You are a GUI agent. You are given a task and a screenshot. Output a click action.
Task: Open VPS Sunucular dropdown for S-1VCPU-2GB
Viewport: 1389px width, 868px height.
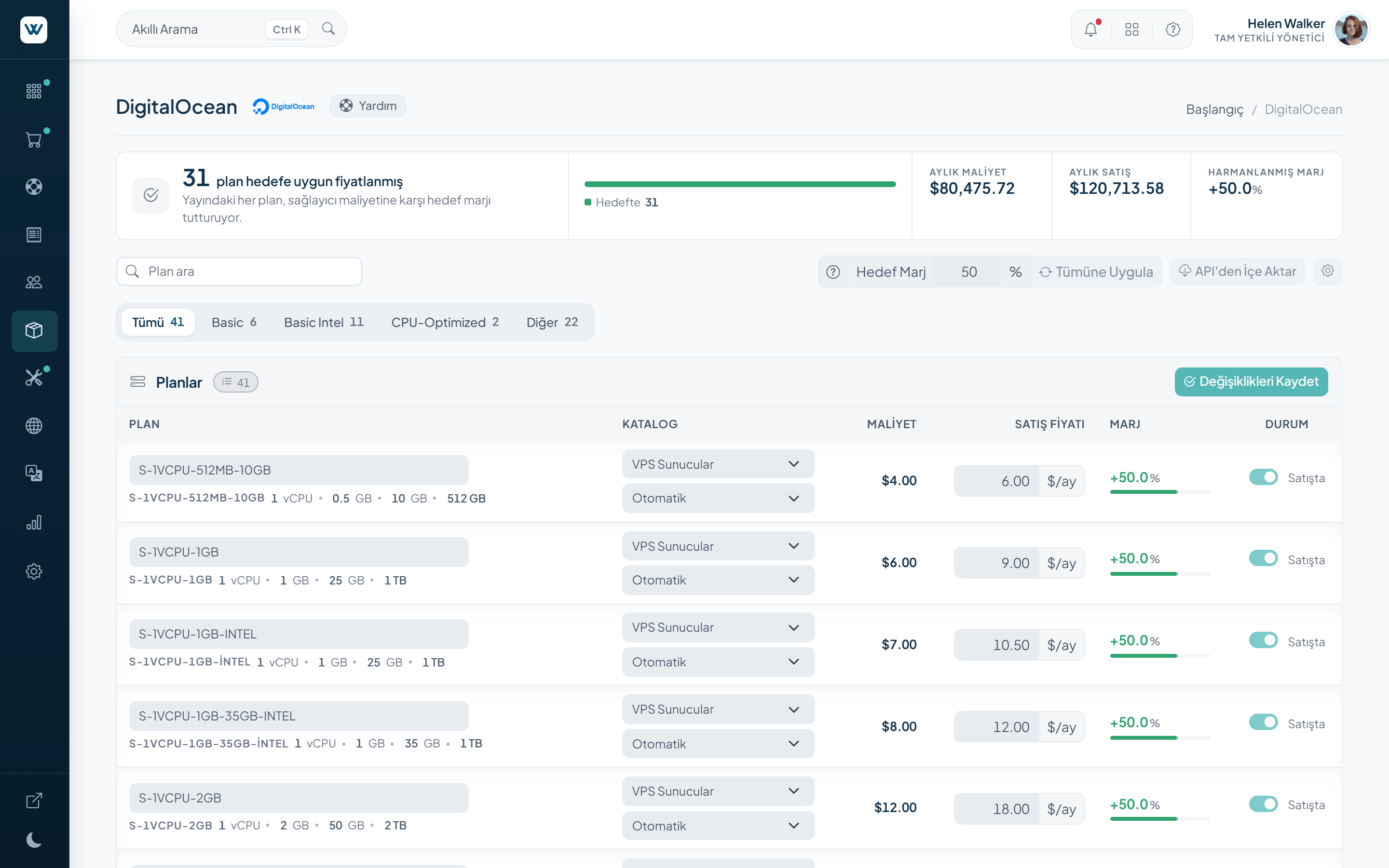pyautogui.click(x=718, y=791)
